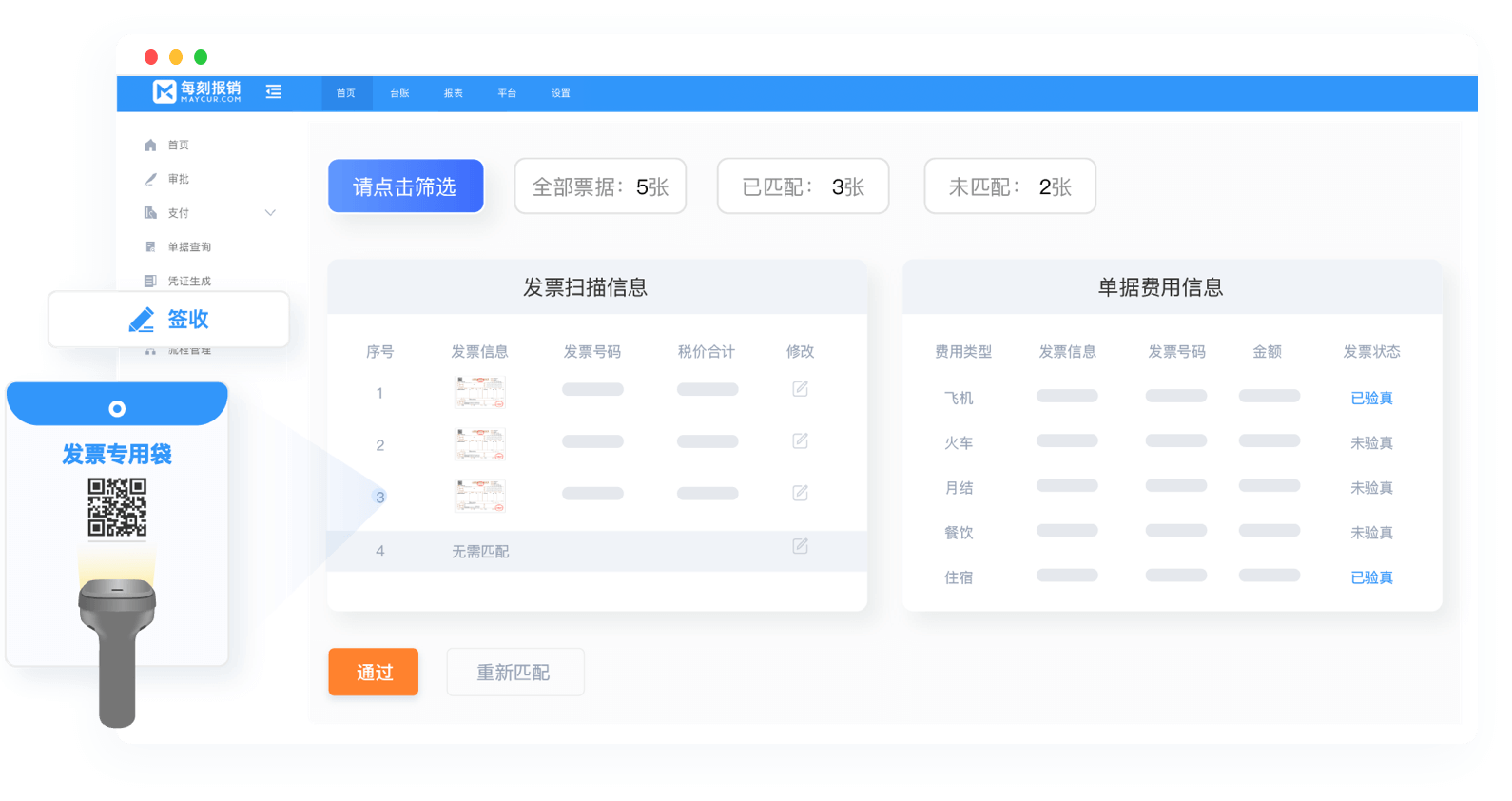The image size is (1512, 801).
Task: Click the 每刻报销 logo in the header
Action: tap(197, 91)
